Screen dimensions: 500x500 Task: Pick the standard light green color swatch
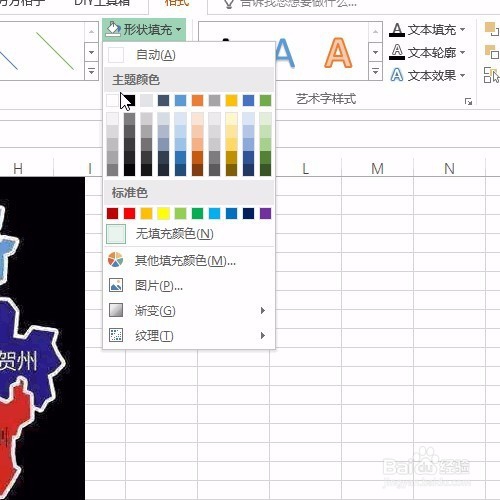180,213
